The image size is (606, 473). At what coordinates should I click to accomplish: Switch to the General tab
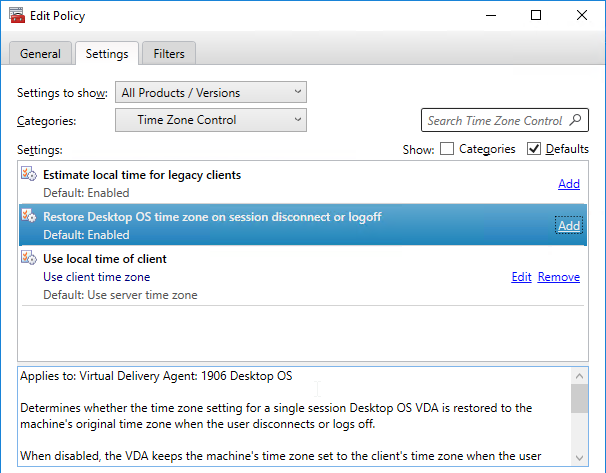point(40,53)
